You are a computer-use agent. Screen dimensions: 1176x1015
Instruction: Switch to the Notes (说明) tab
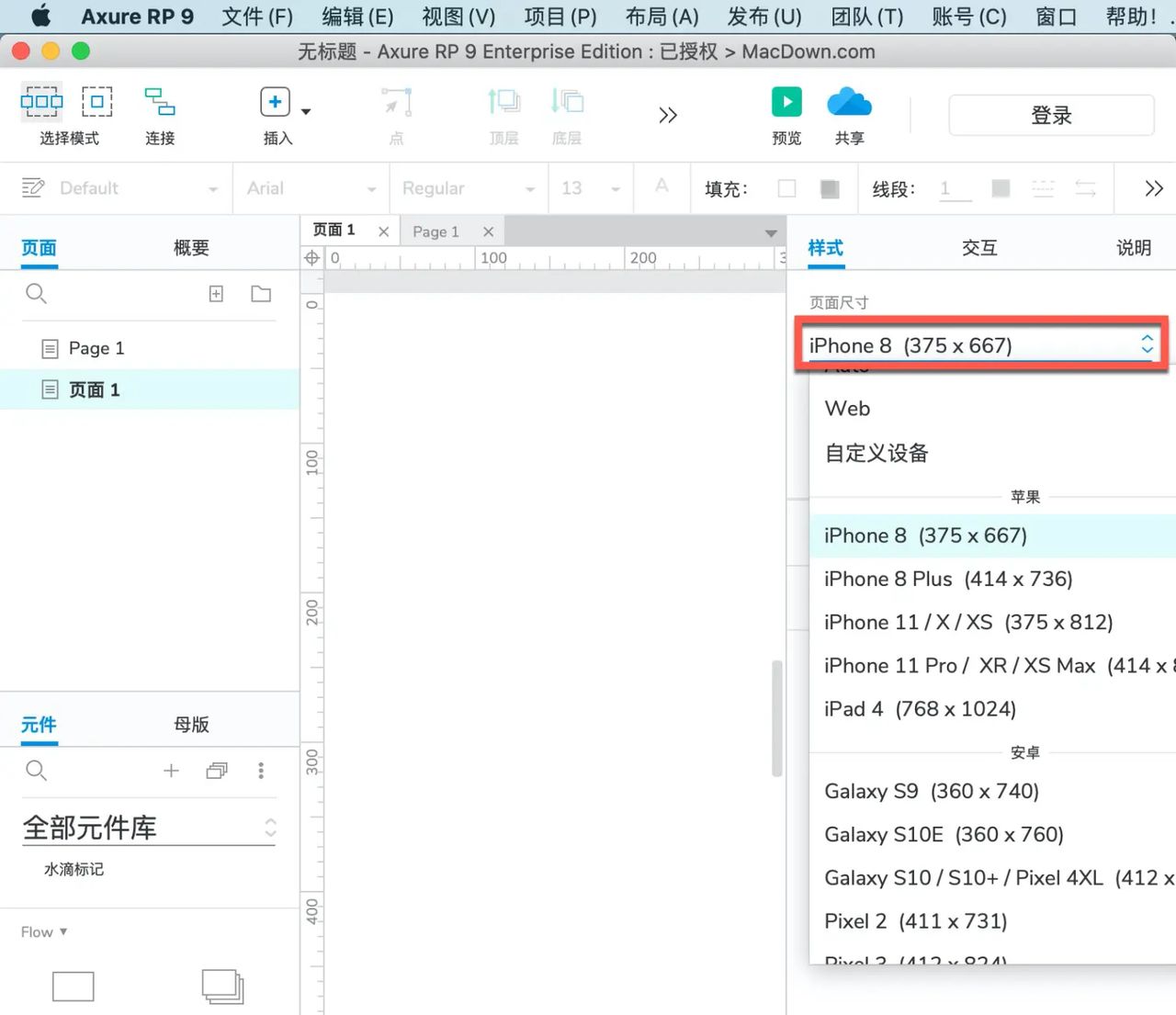click(1134, 248)
